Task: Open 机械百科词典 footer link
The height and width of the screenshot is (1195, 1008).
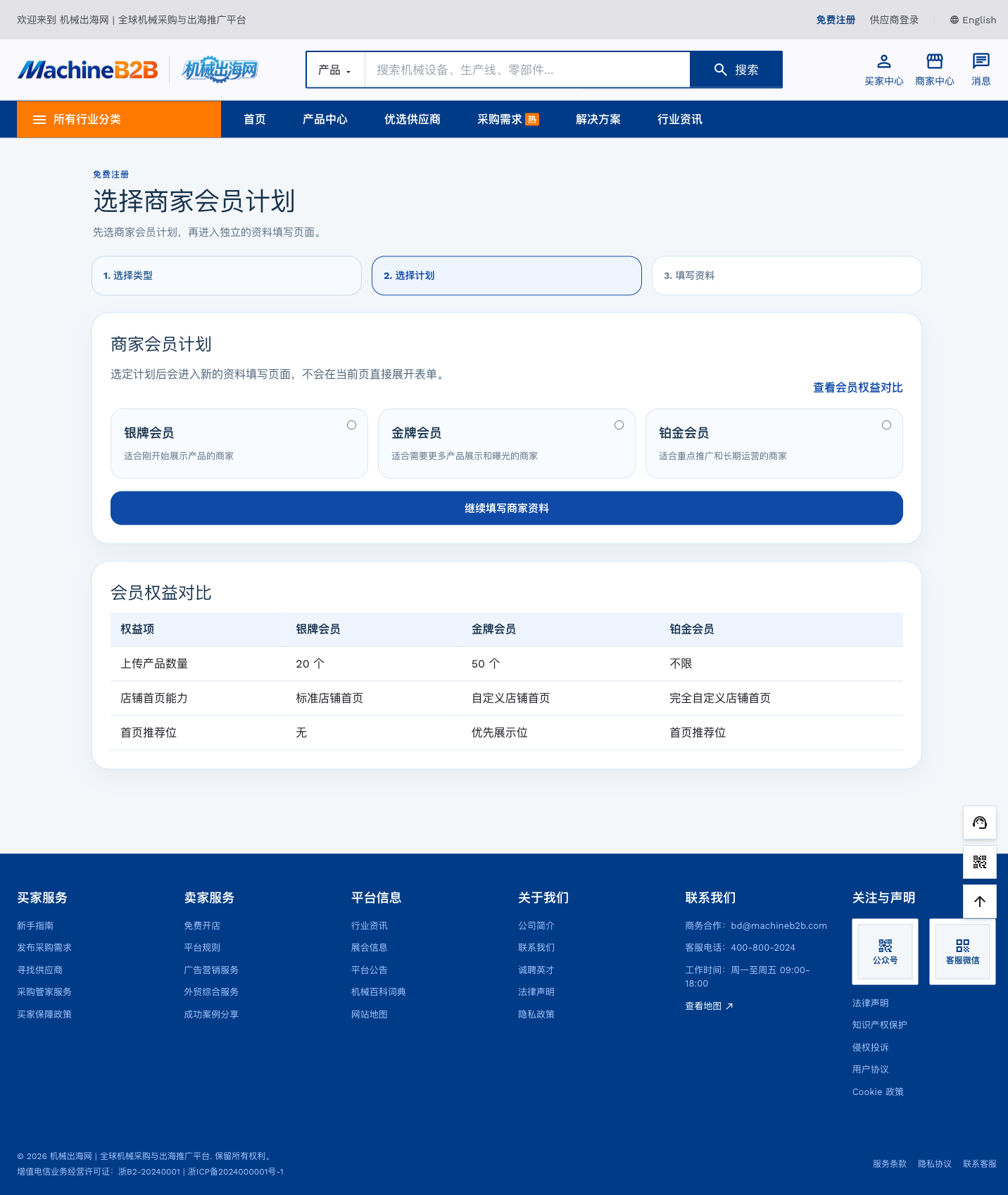Action: pos(379,992)
